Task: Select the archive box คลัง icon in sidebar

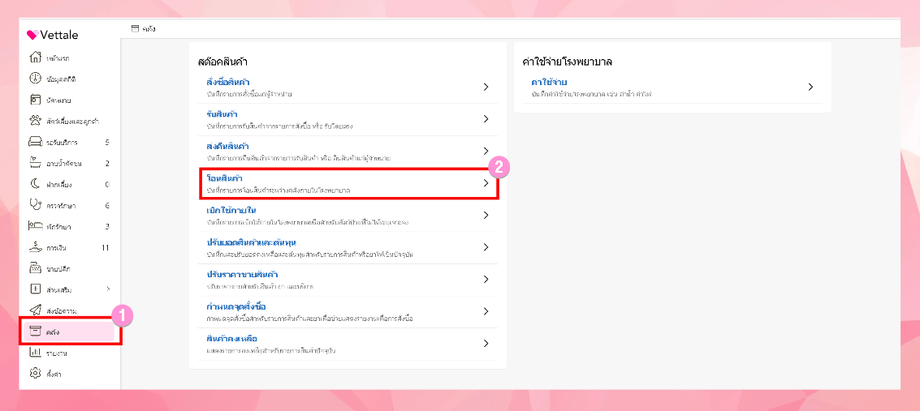Action: pyautogui.click(x=35, y=332)
